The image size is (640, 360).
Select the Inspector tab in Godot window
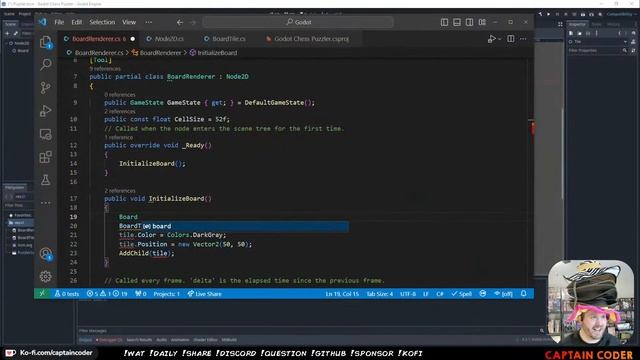coord(577,24)
